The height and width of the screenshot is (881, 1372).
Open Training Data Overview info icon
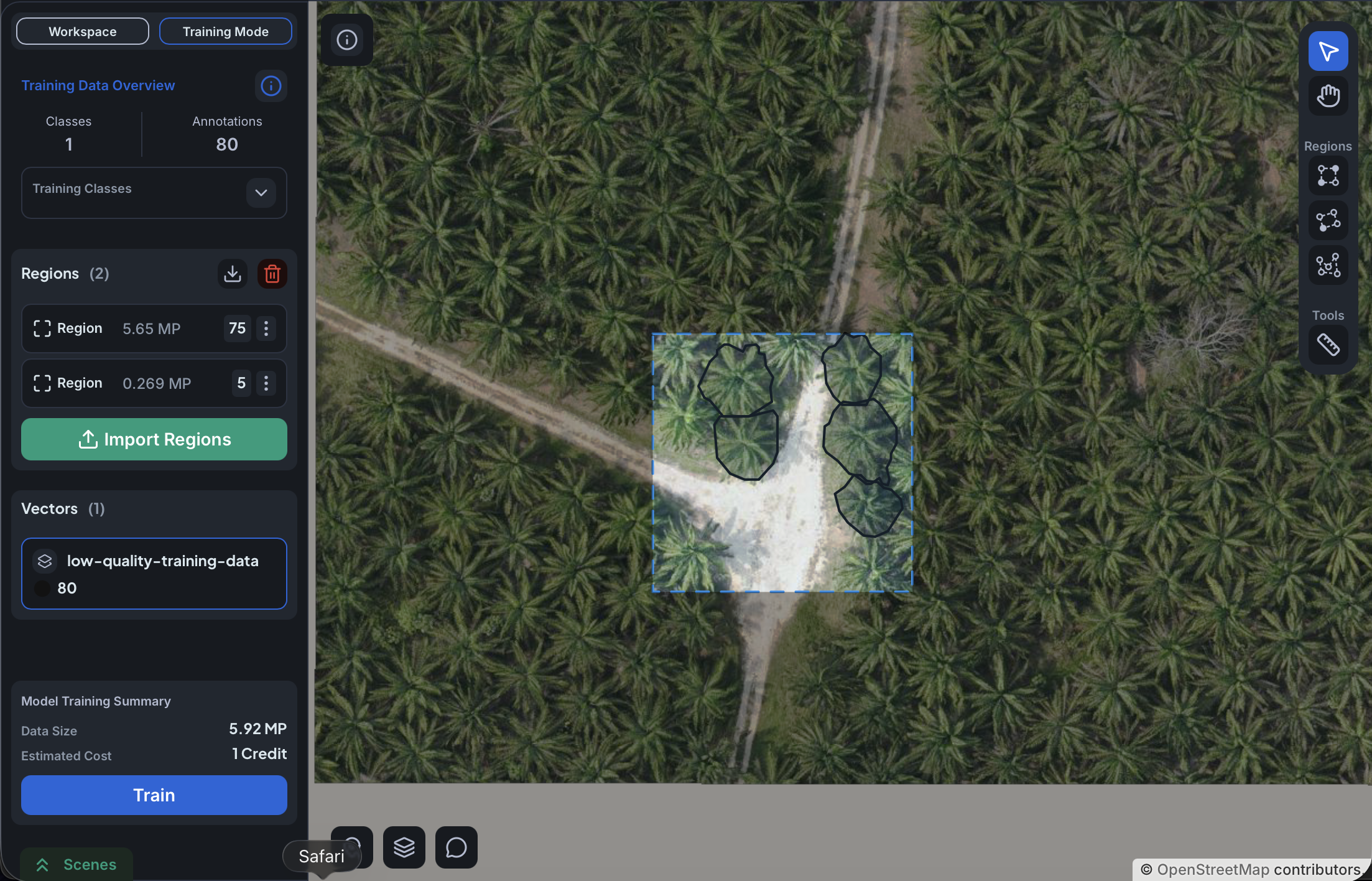271,86
